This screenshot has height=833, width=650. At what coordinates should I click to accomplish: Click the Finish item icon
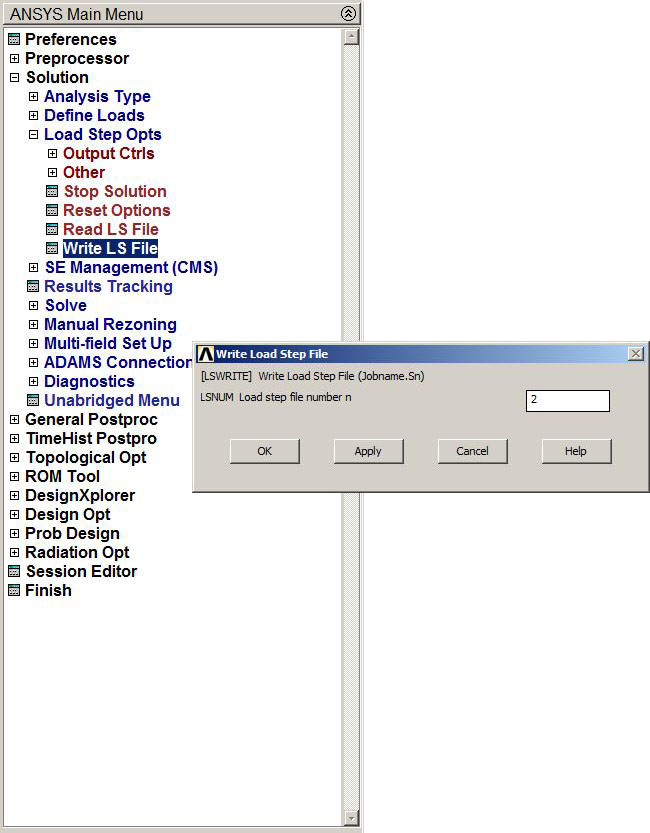pos(14,591)
